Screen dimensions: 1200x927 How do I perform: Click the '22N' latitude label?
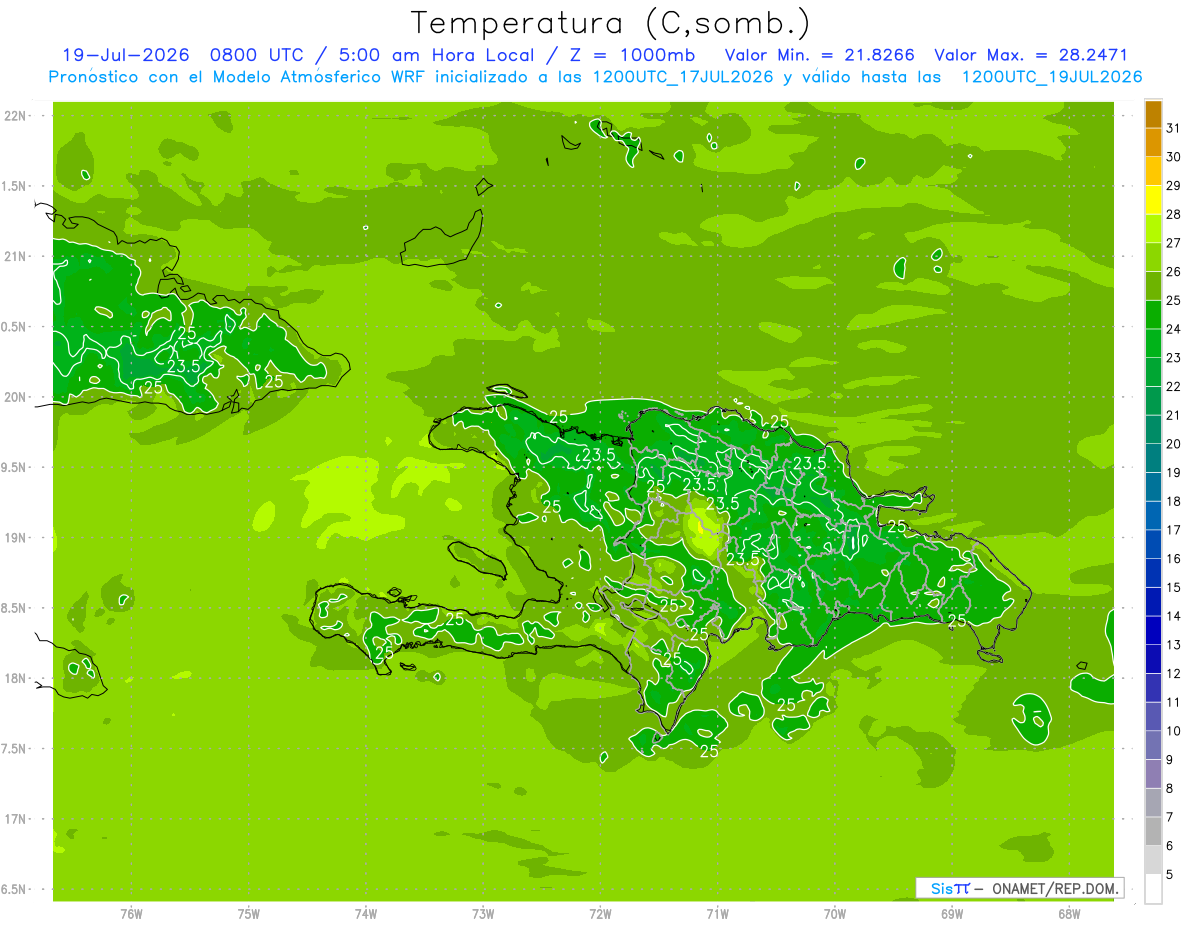pos(16,116)
